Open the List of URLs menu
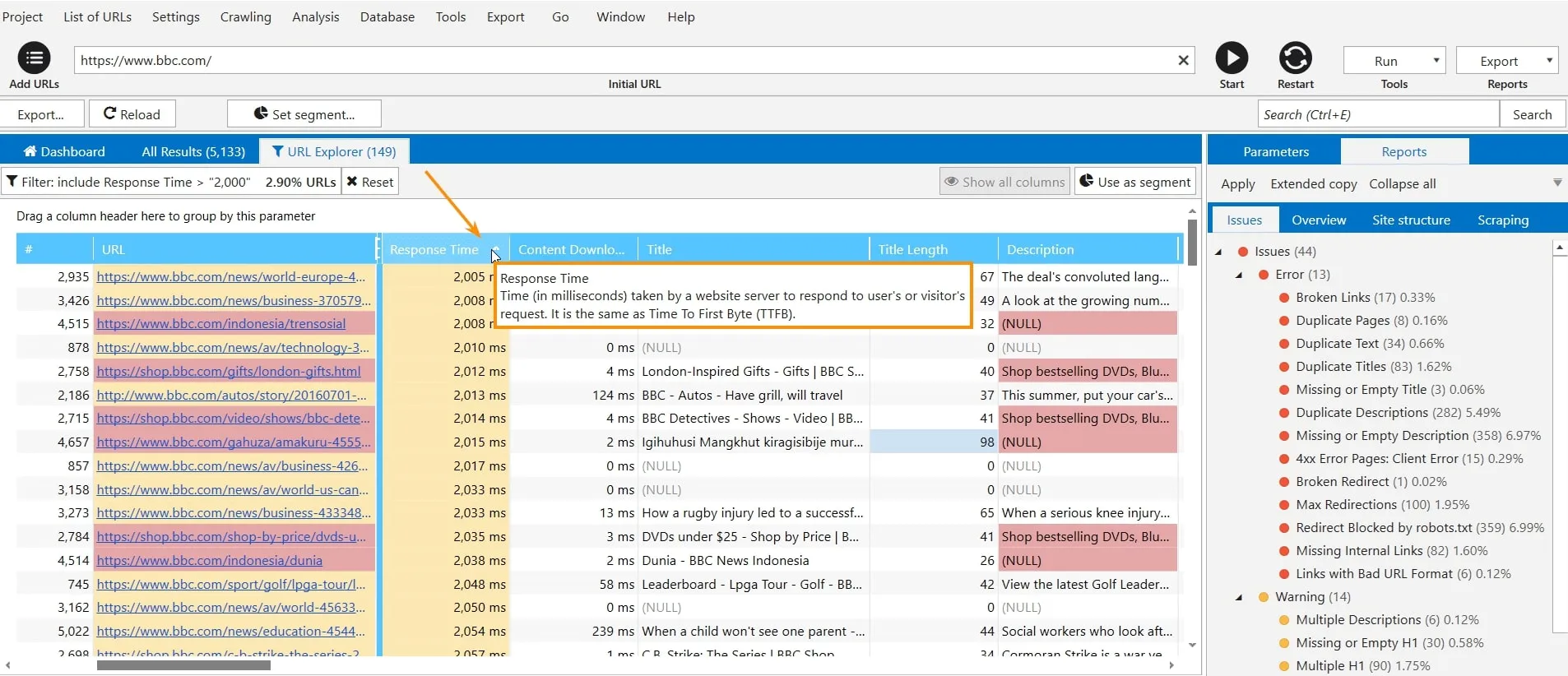Image resolution: width=1568 pixels, height=676 pixels. click(97, 16)
